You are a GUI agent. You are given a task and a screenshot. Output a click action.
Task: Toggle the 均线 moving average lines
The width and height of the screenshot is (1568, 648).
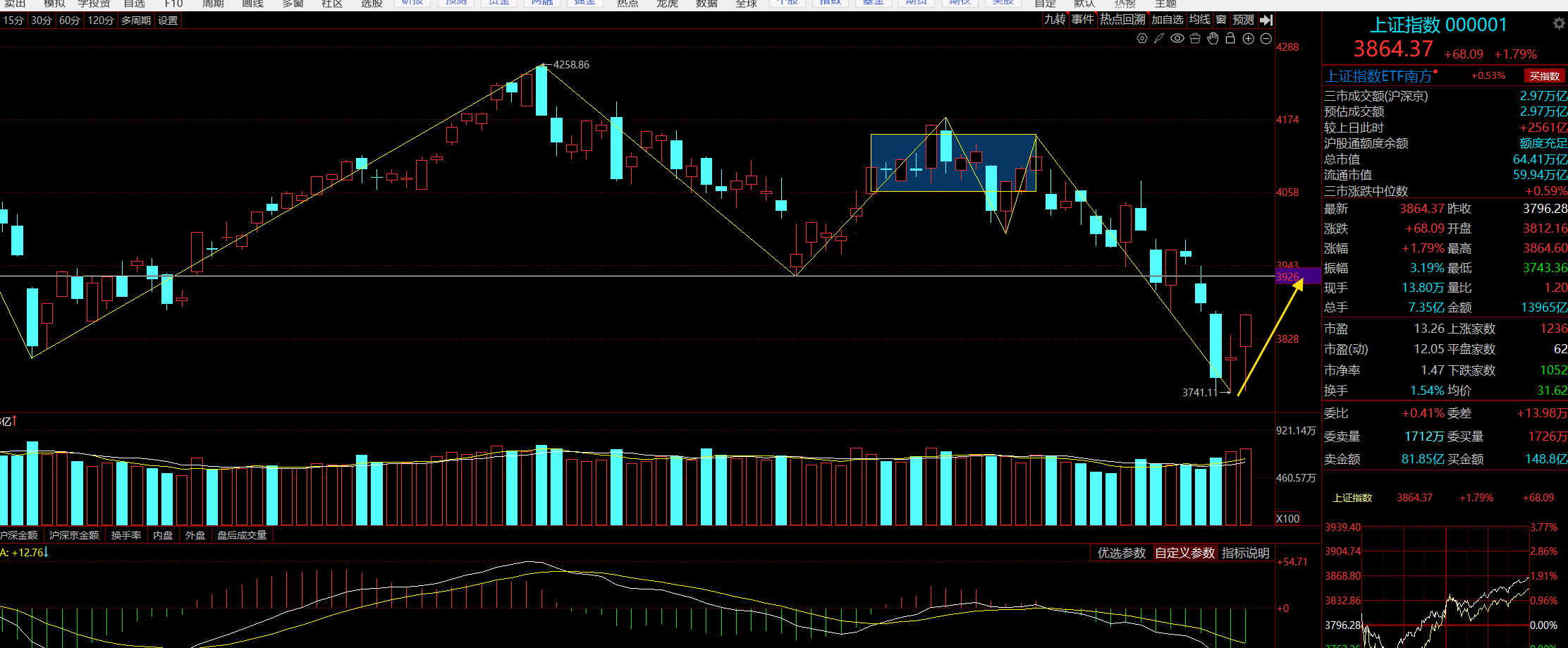tap(1199, 20)
